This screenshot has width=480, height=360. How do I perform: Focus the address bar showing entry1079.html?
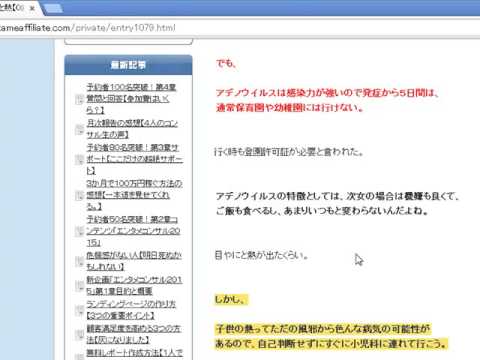tap(233, 28)
